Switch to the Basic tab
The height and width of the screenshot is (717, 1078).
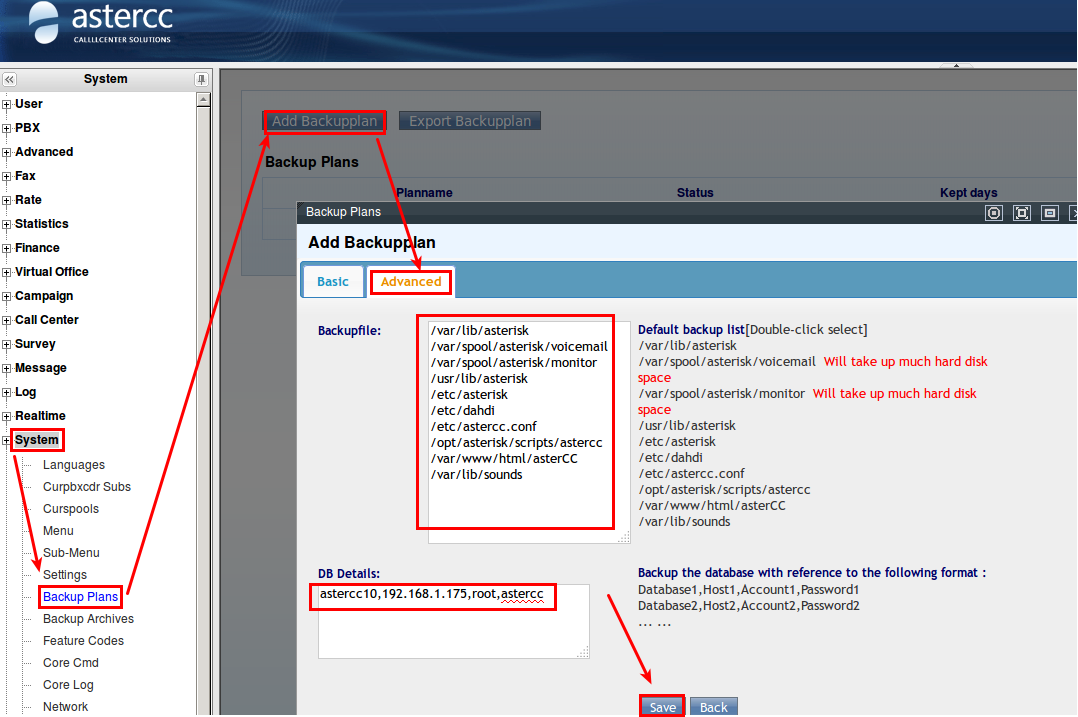(x=333, y=282)
